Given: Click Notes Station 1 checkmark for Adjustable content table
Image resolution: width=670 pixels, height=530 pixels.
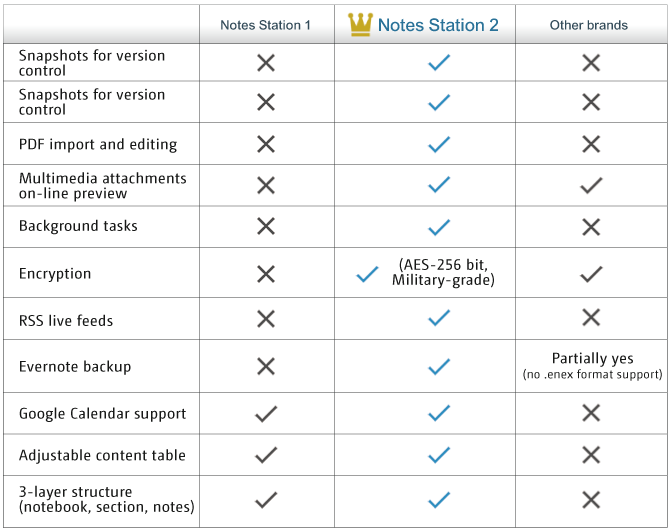Looking at the screenshot, I should coord(265,455).
